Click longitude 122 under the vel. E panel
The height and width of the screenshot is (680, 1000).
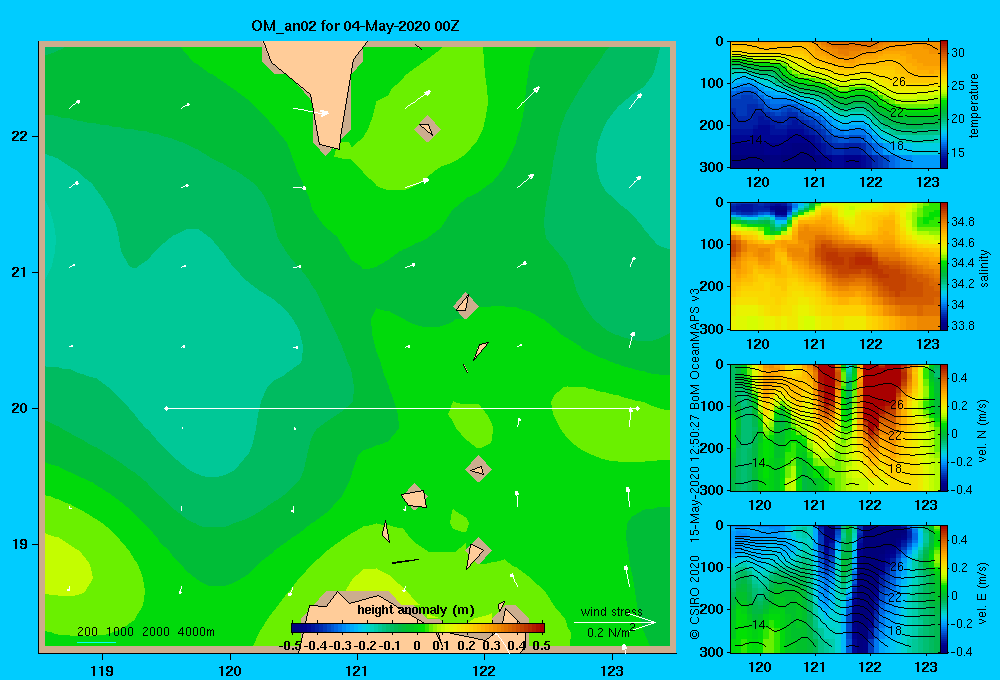coord(871,667)
